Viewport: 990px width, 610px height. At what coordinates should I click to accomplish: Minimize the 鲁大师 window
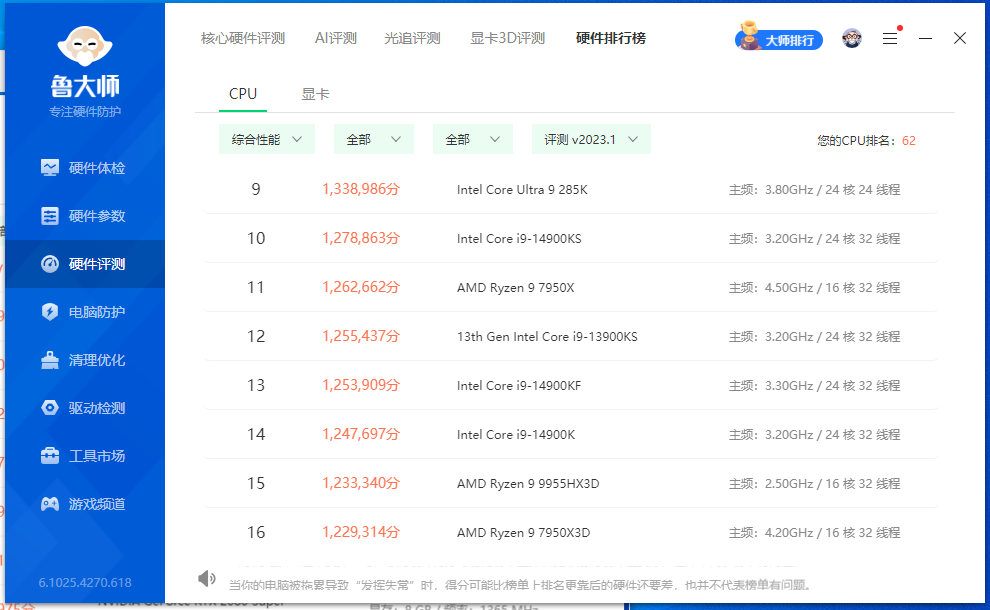coord(925,39)
